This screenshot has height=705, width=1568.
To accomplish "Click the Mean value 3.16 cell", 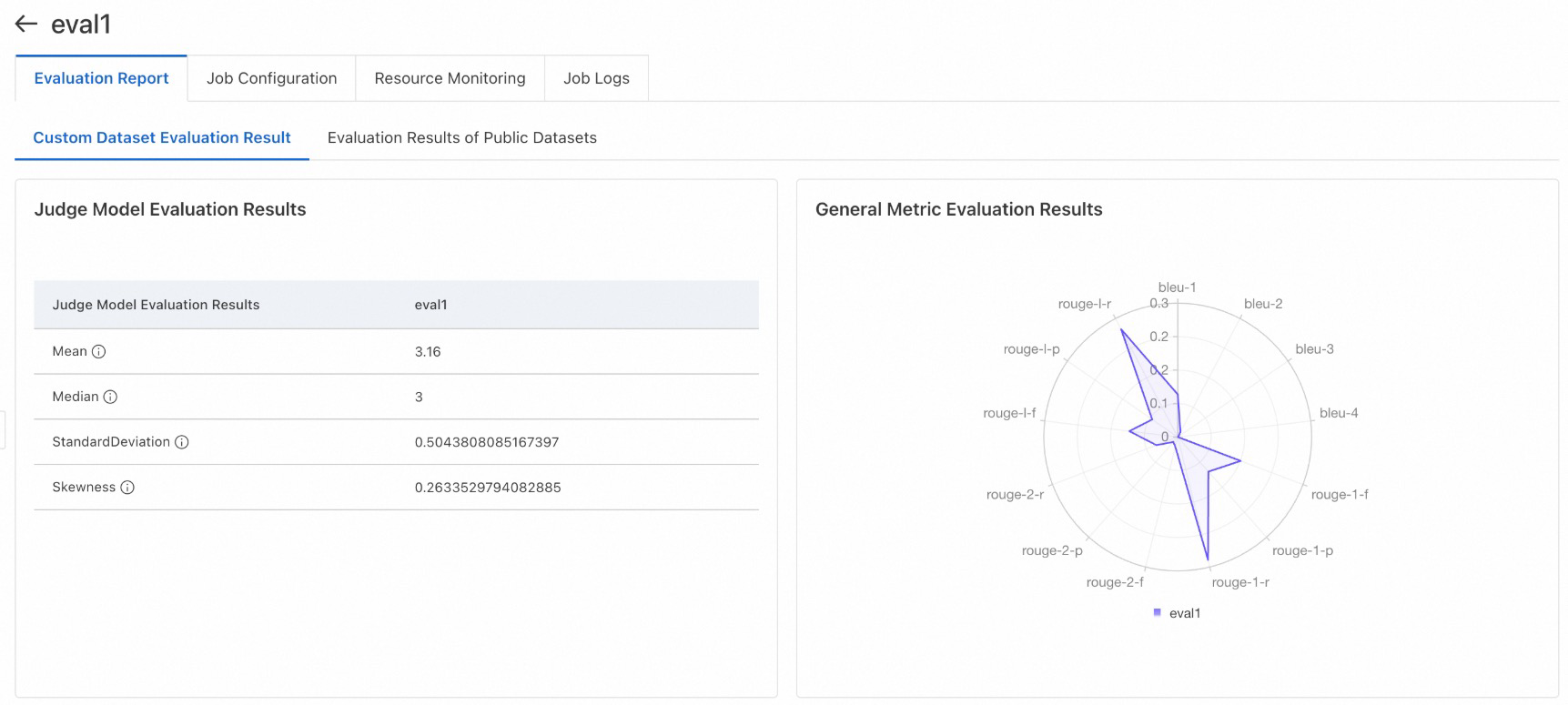I will coord(428,352).
